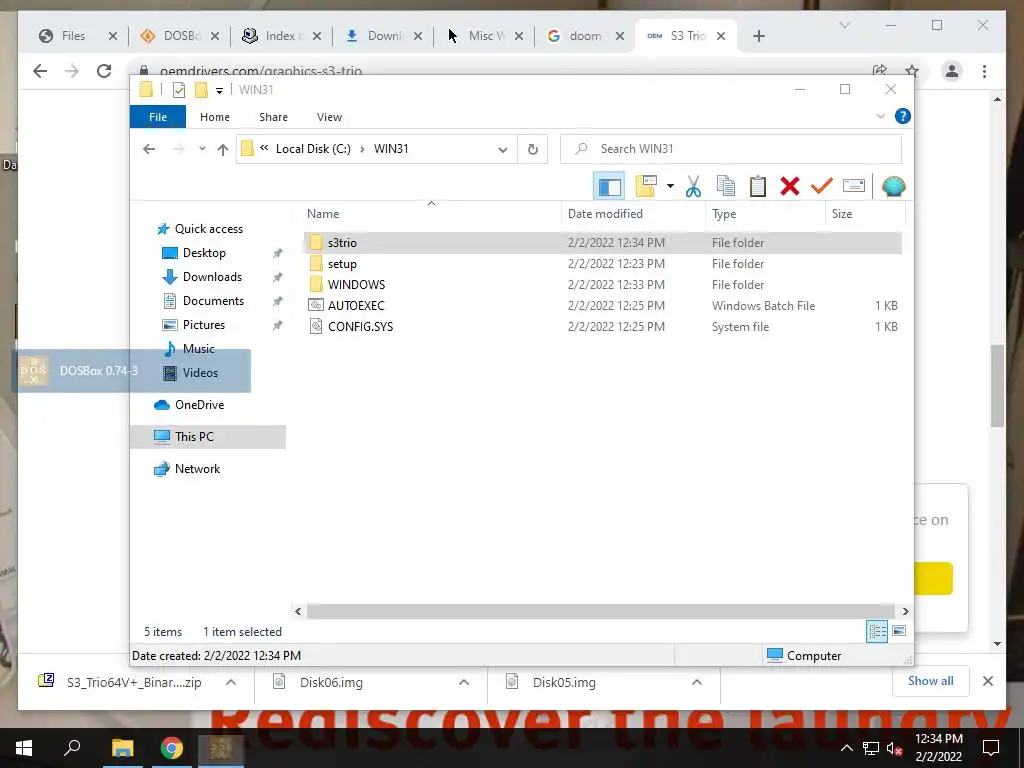Click the folder options toolbar icon
Viewport: 1024px width, 768px height.
click(x=646, y=187)
